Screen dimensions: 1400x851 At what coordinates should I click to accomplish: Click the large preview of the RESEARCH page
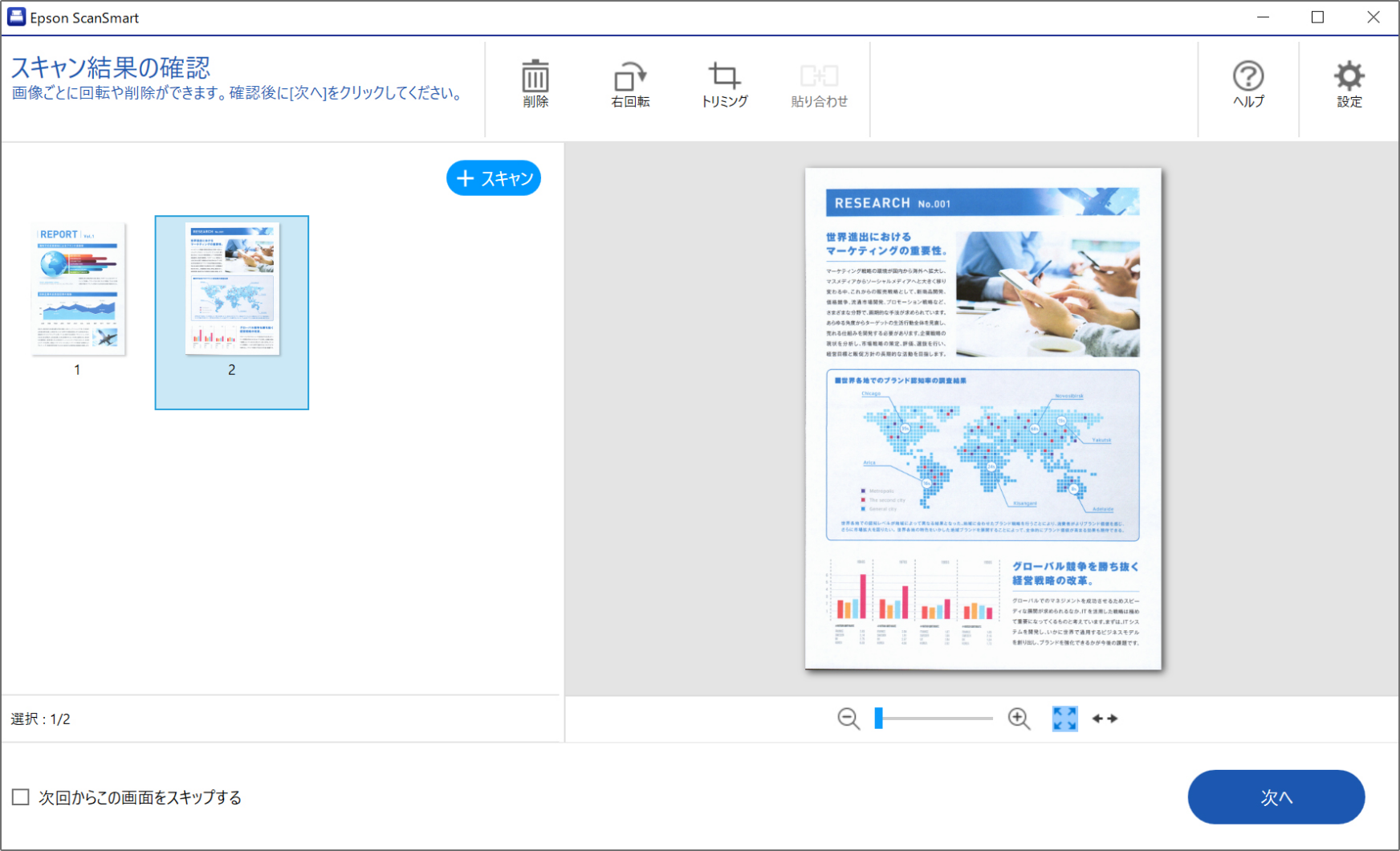click(983, 418)
